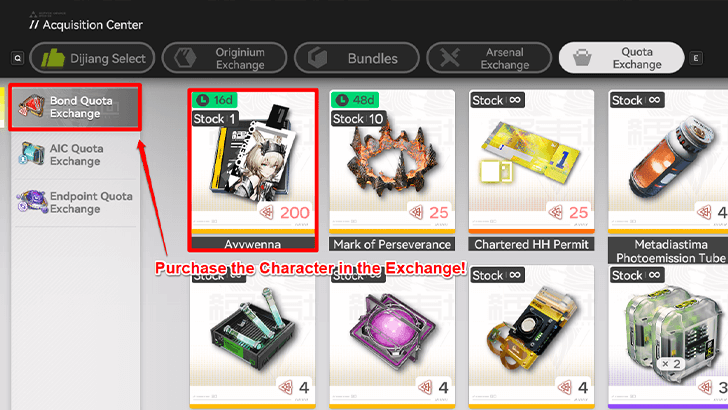Image resolution: width=728 pixels, height=410 pixels.
Task: Click the E key icon beside Quota Exchange
Action: tap(696, 58)
